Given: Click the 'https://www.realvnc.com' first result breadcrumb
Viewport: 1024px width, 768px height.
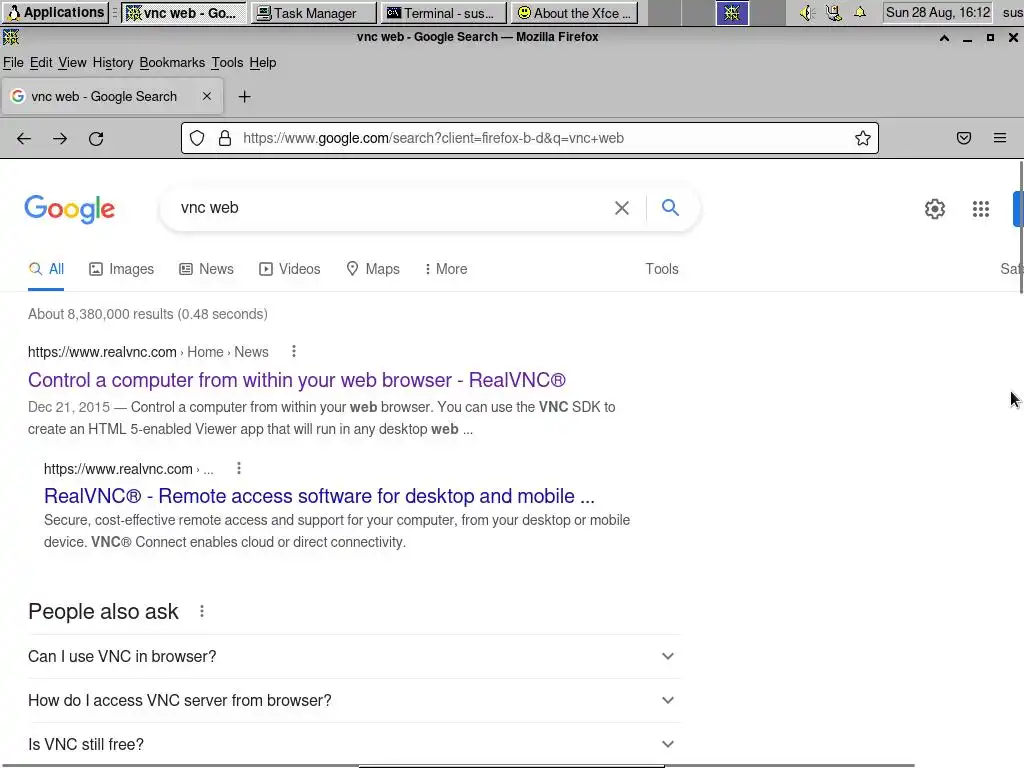Looking at the screenshot, I should (103, 352).
